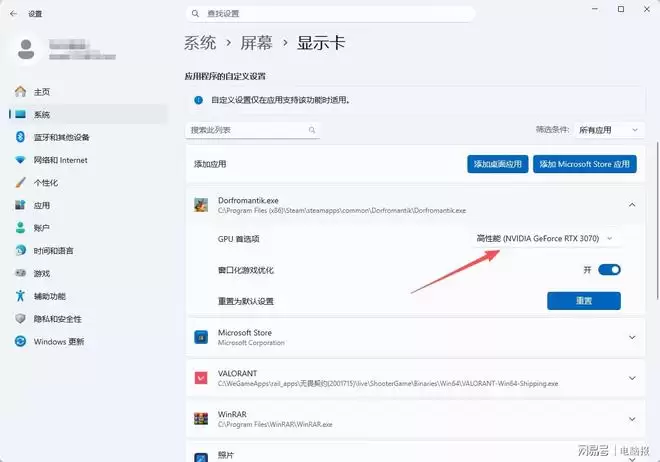Image resolution: width=660 pixels, height=462 pixels.
Task: Turn off 窗口化游戏优化 toggle
Action: point(609,270)
